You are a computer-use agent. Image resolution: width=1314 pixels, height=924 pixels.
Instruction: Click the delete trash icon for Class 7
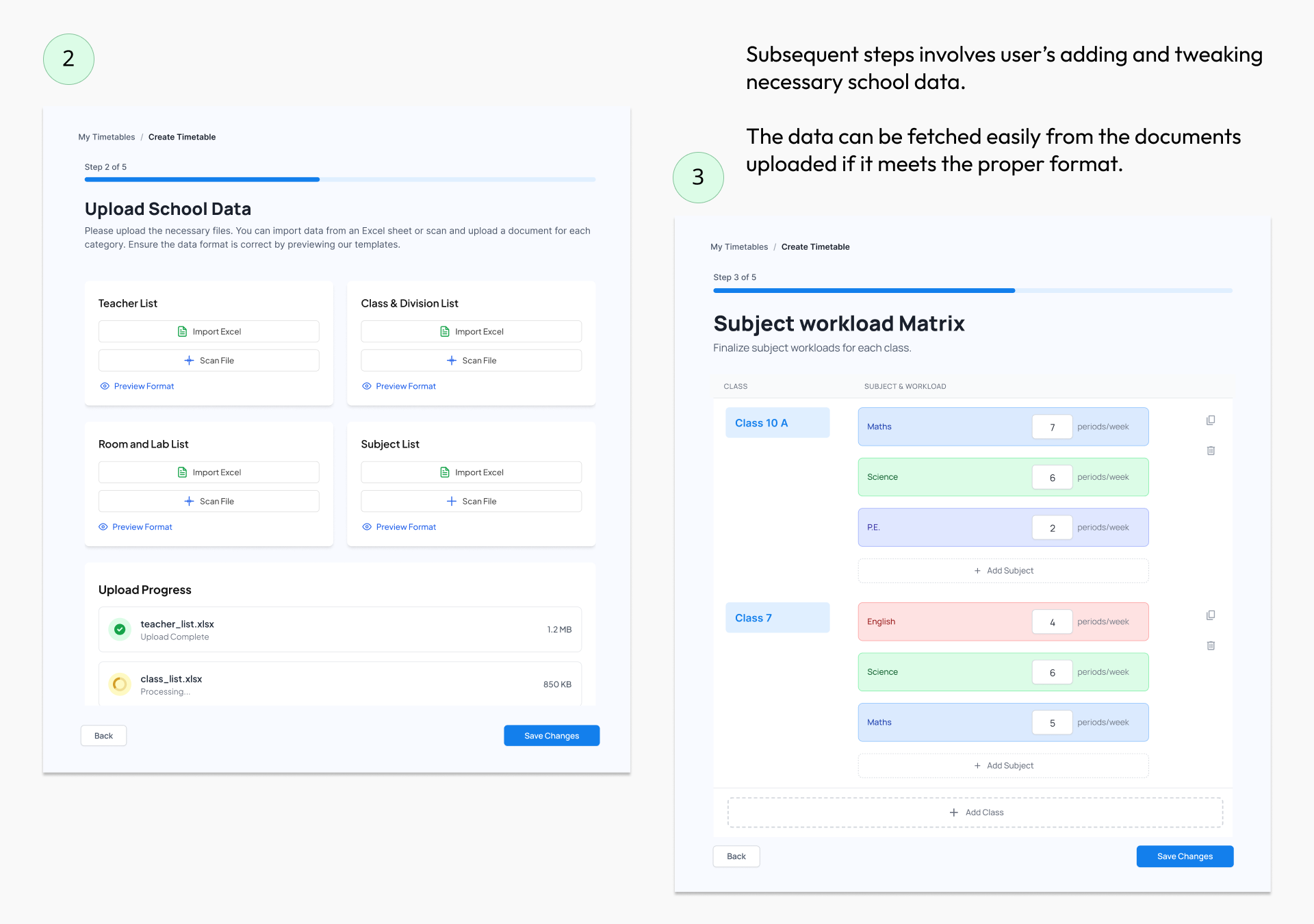click(x=1211, y=645)
